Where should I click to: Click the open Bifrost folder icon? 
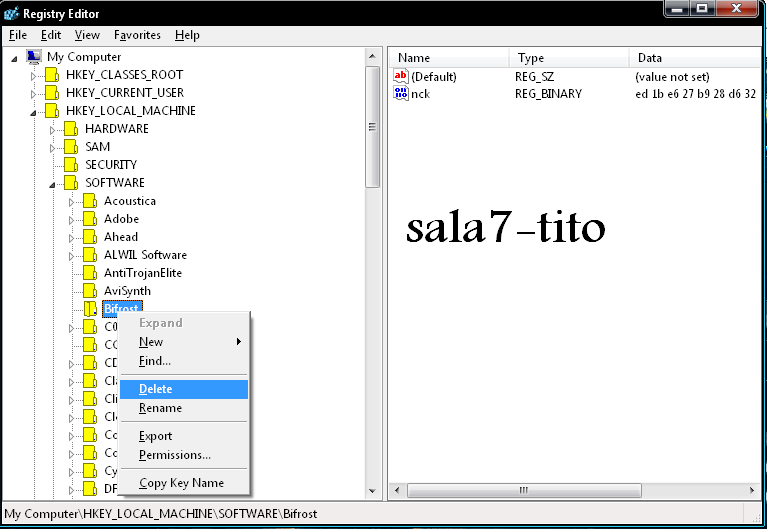point(90,309)
